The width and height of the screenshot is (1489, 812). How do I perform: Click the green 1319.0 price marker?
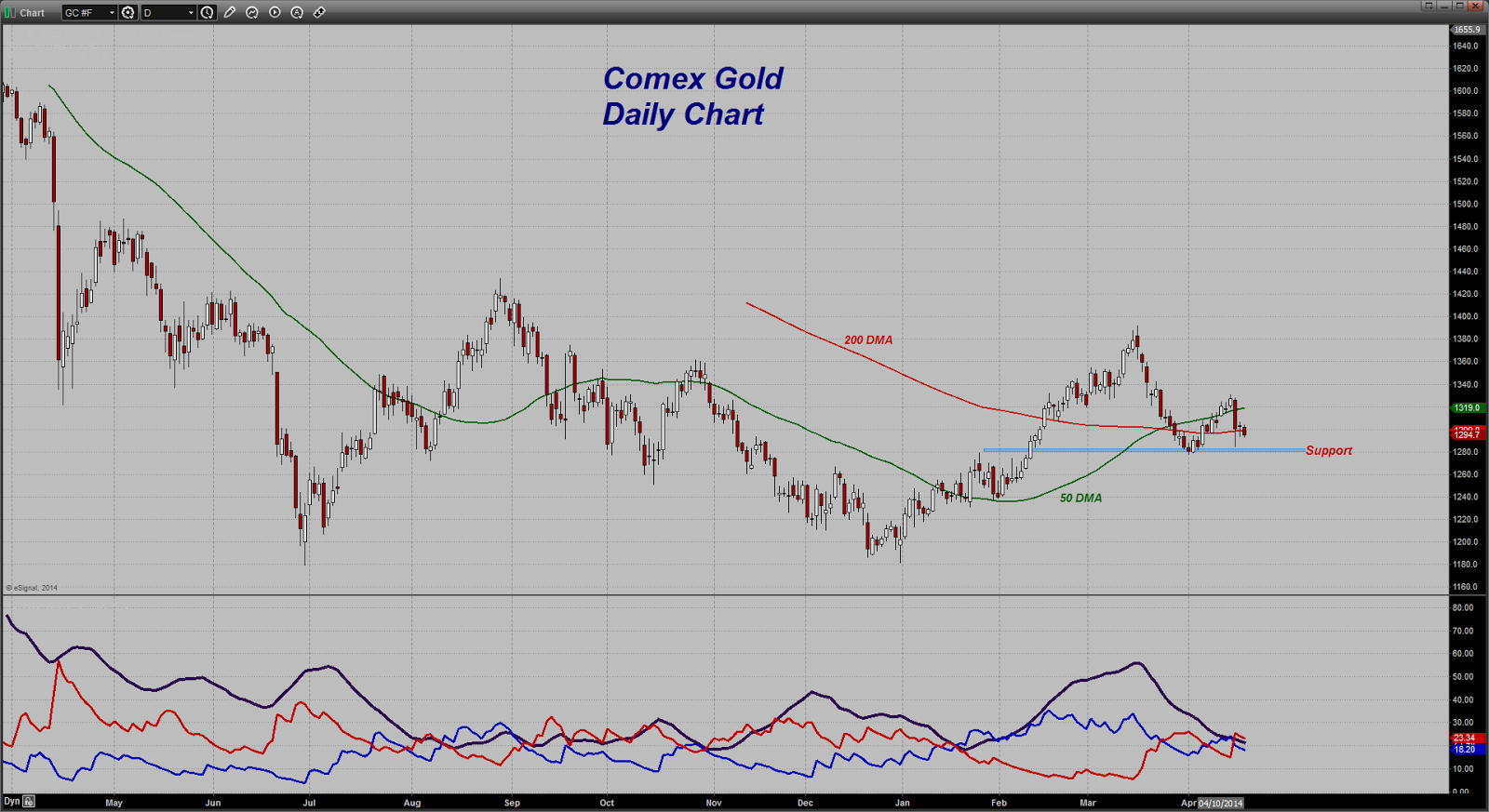tap(1468, 408)
